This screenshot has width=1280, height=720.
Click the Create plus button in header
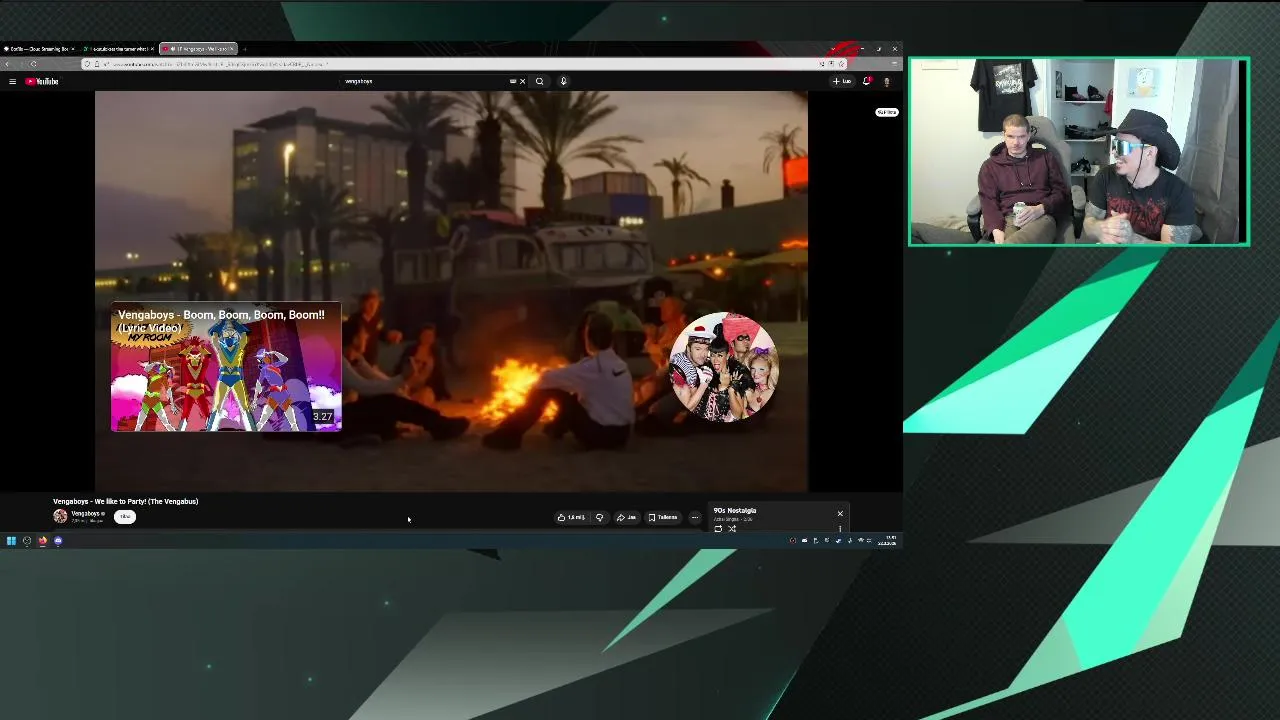pos(842,81)
